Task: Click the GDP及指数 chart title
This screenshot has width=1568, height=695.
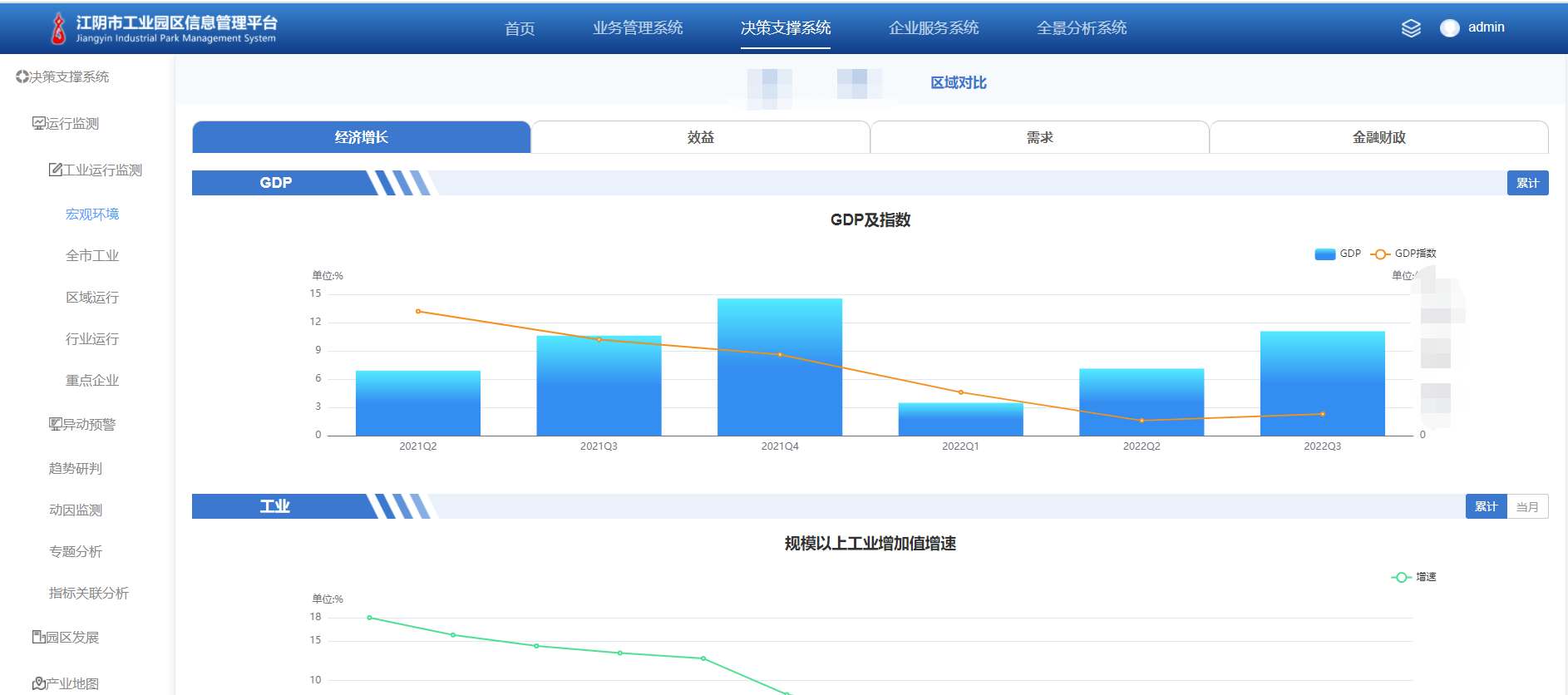Action: (870, 219)
